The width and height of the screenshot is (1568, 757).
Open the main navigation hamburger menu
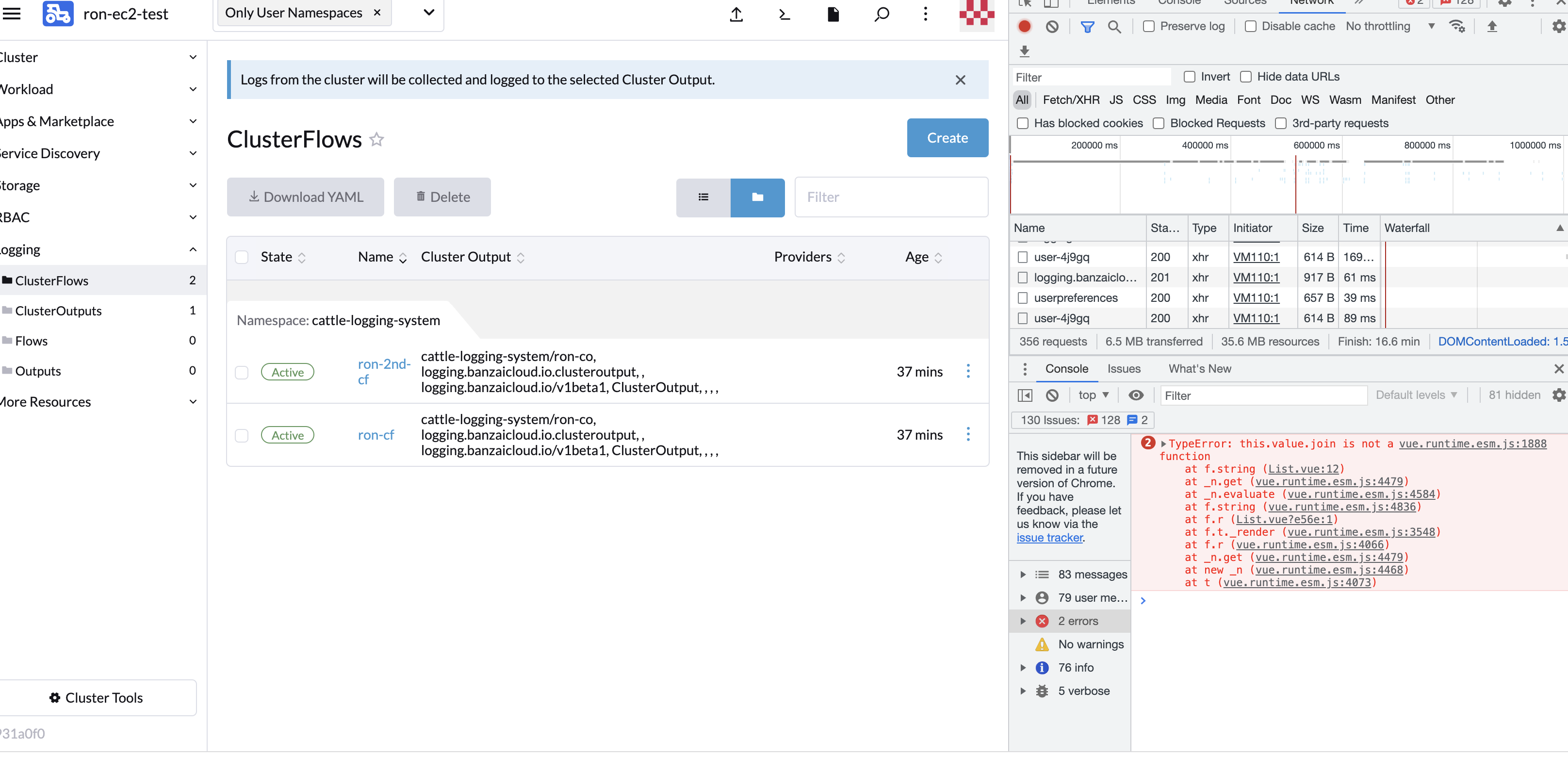[12, 14]
